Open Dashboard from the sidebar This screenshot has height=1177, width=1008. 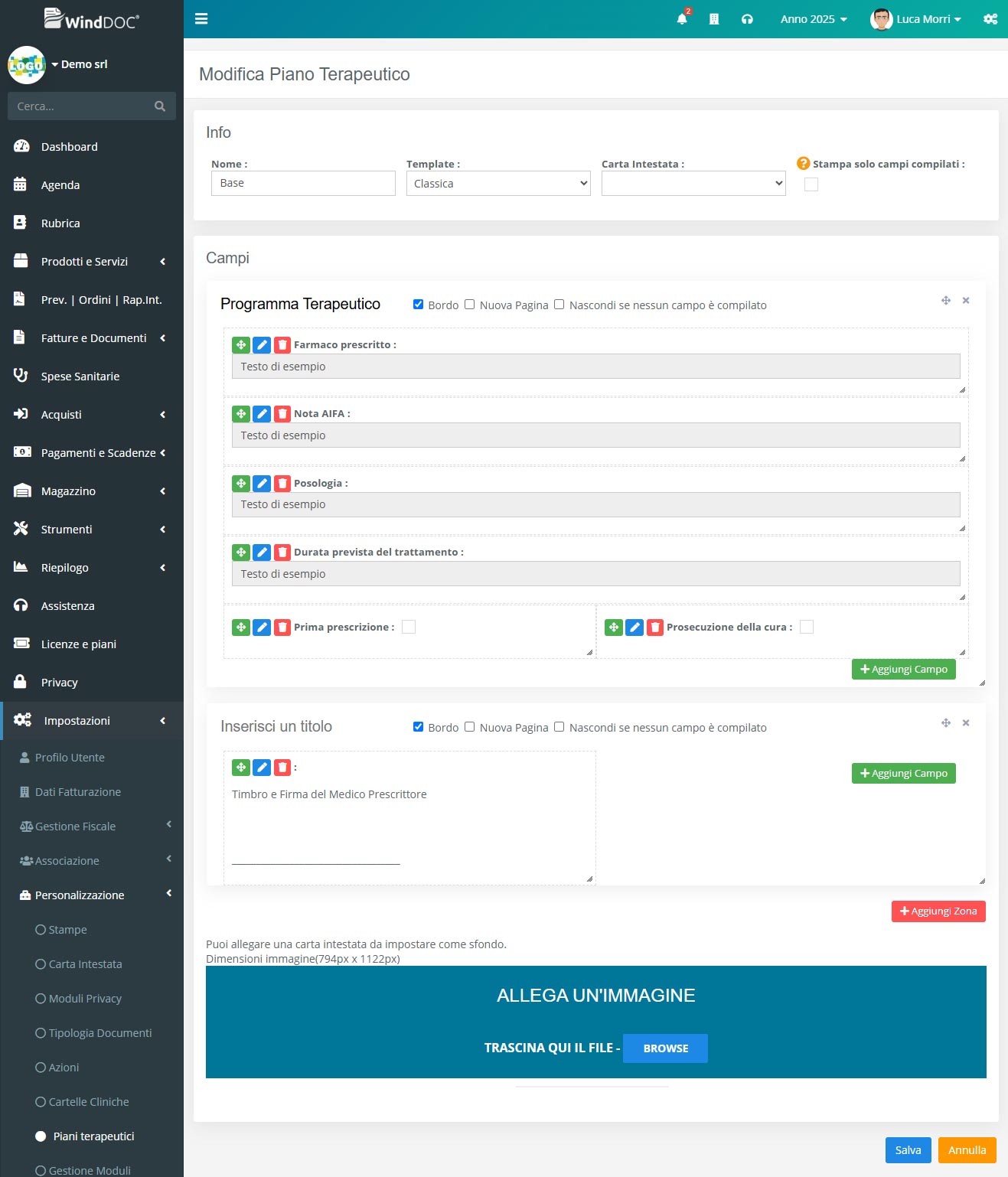[69, 147]
